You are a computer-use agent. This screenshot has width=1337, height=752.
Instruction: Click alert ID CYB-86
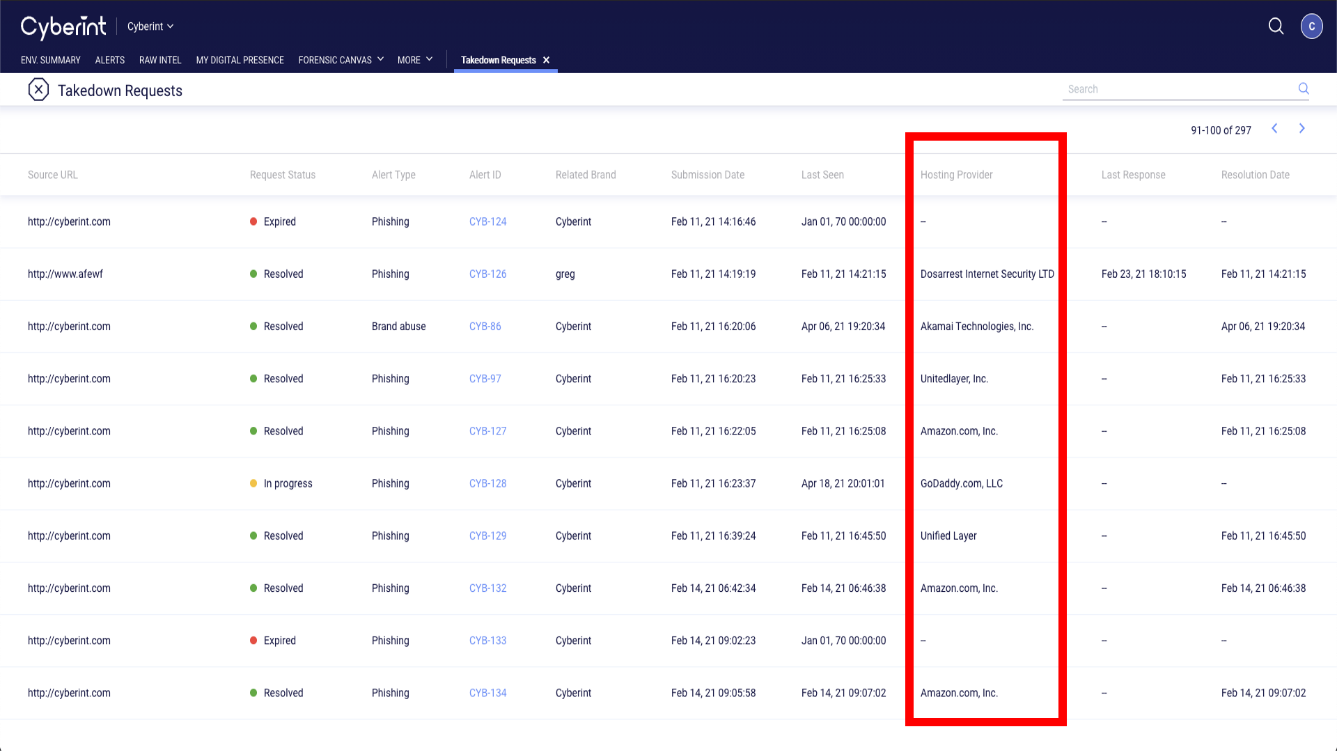(x=485, y=327)
